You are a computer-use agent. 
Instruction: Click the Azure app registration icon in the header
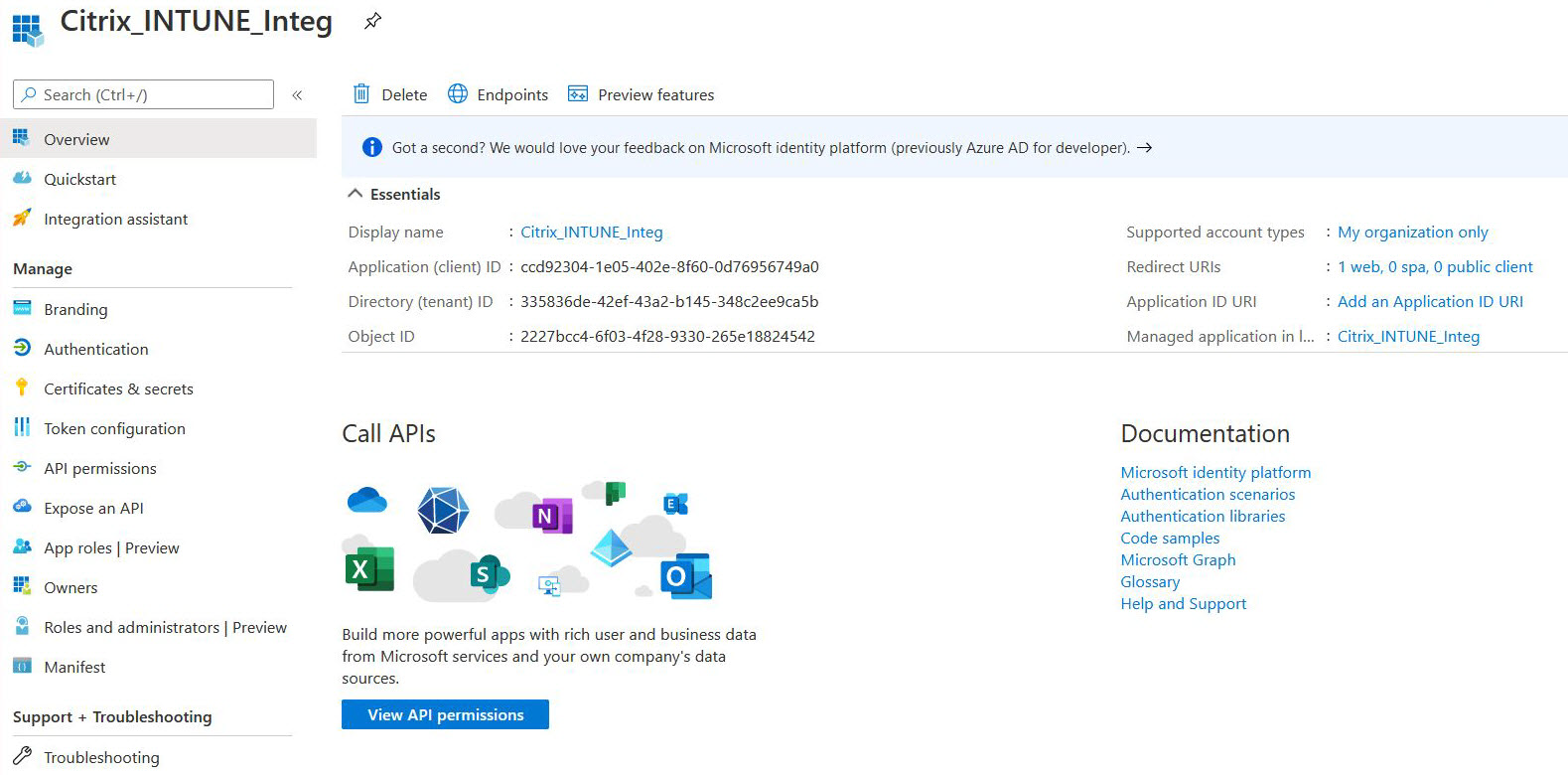[x=28, y=30]
